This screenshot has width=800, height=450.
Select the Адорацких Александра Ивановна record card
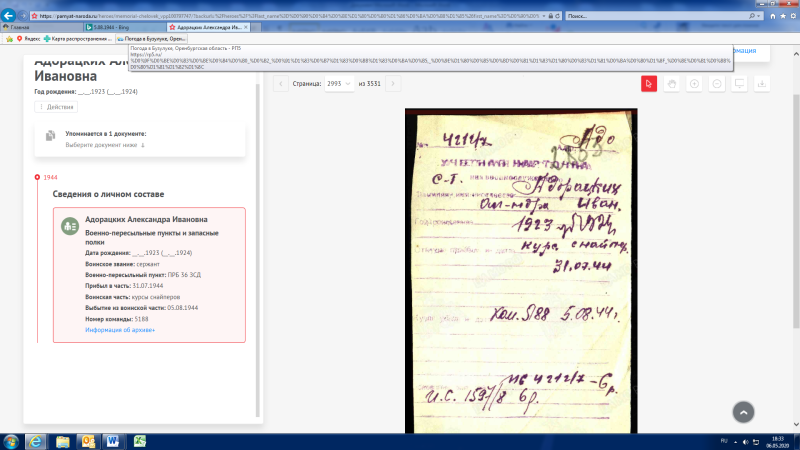[149, 275]
